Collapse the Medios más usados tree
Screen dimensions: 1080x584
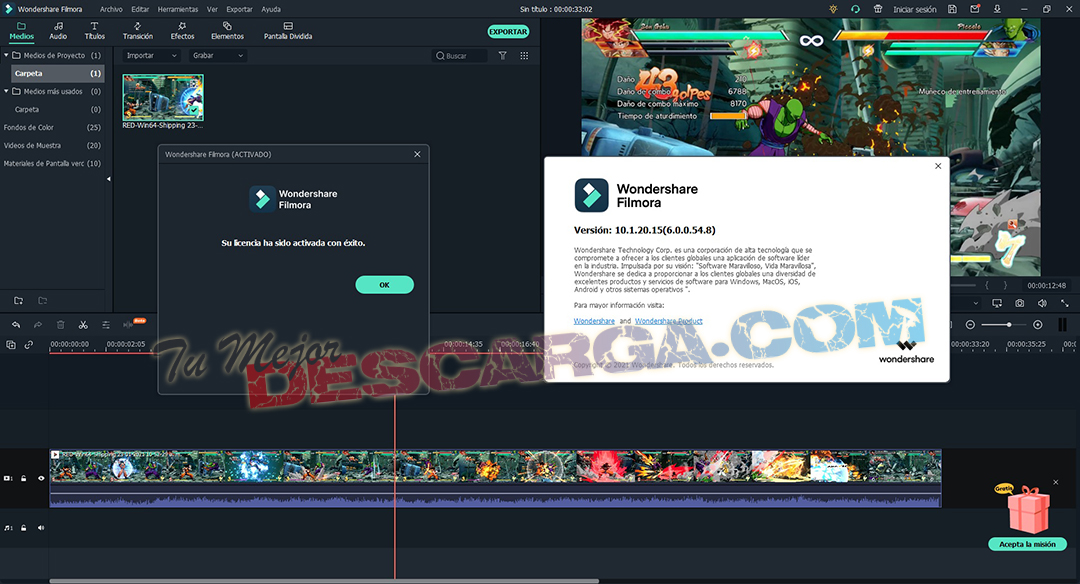(x=6, y=91)
